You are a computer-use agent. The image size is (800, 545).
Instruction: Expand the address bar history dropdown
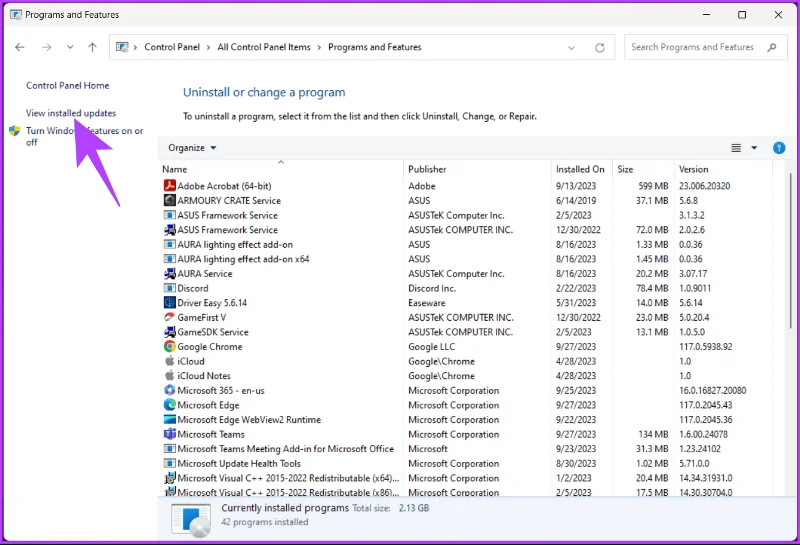tap(571, 47)
